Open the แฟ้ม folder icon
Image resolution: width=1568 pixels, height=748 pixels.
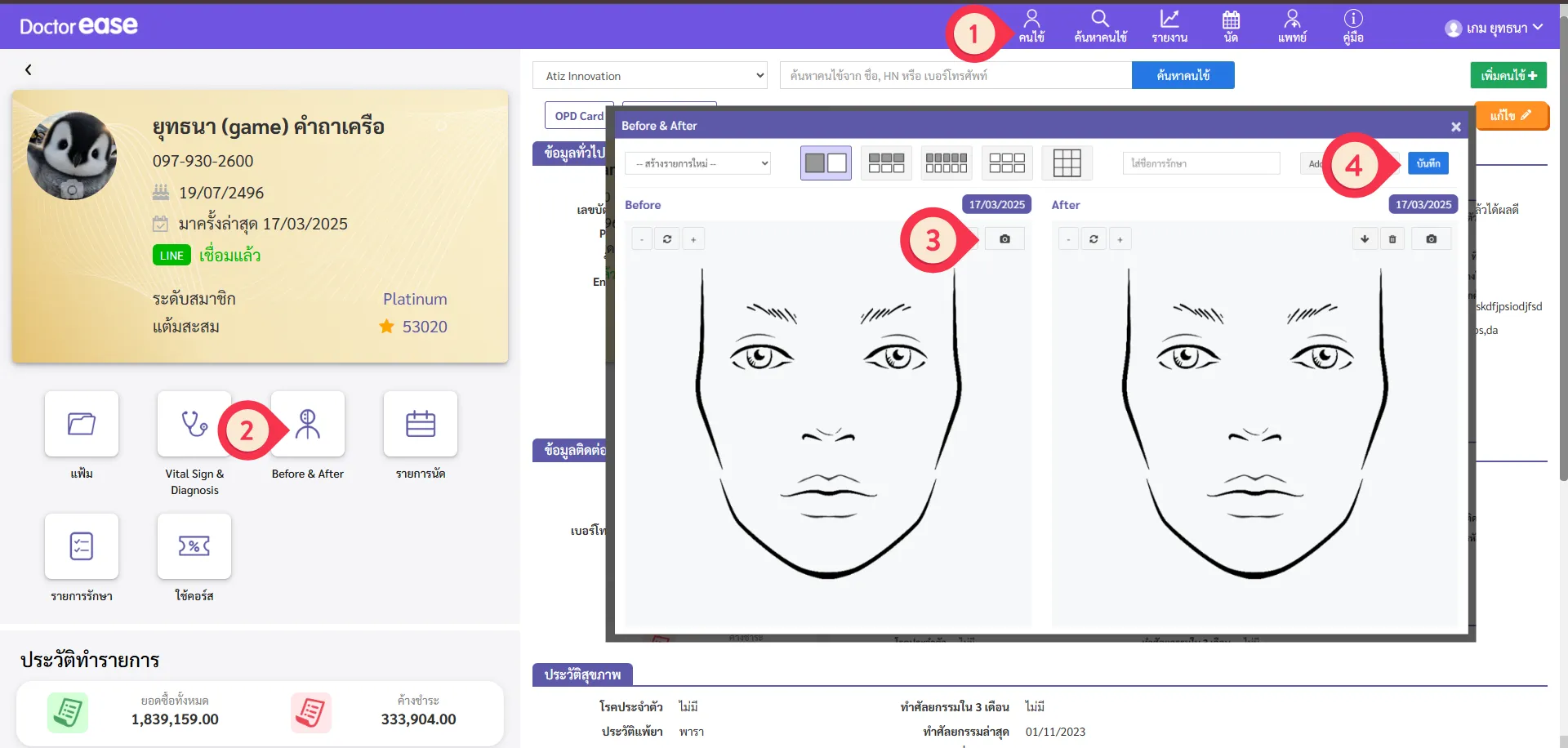82,424
